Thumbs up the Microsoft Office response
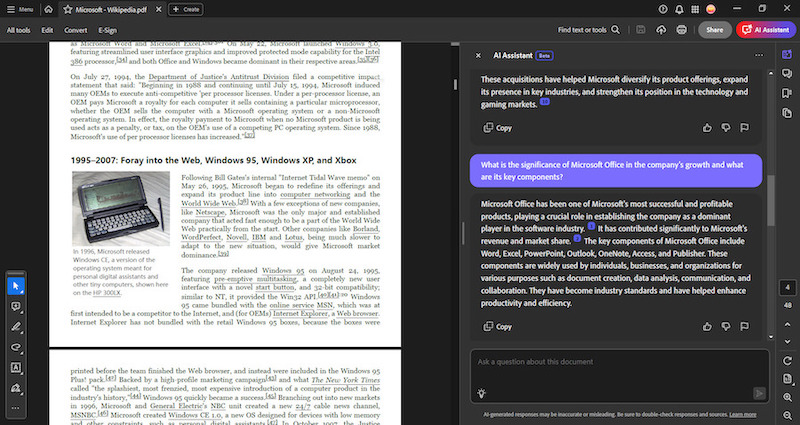Viewport: 800px width, 425px height. pos(708,326)
